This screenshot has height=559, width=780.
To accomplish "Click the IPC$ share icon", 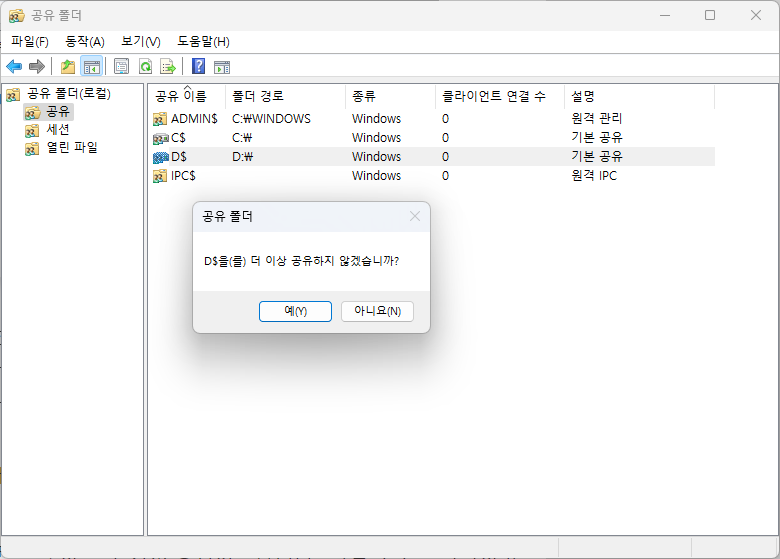I will point(160,176).
